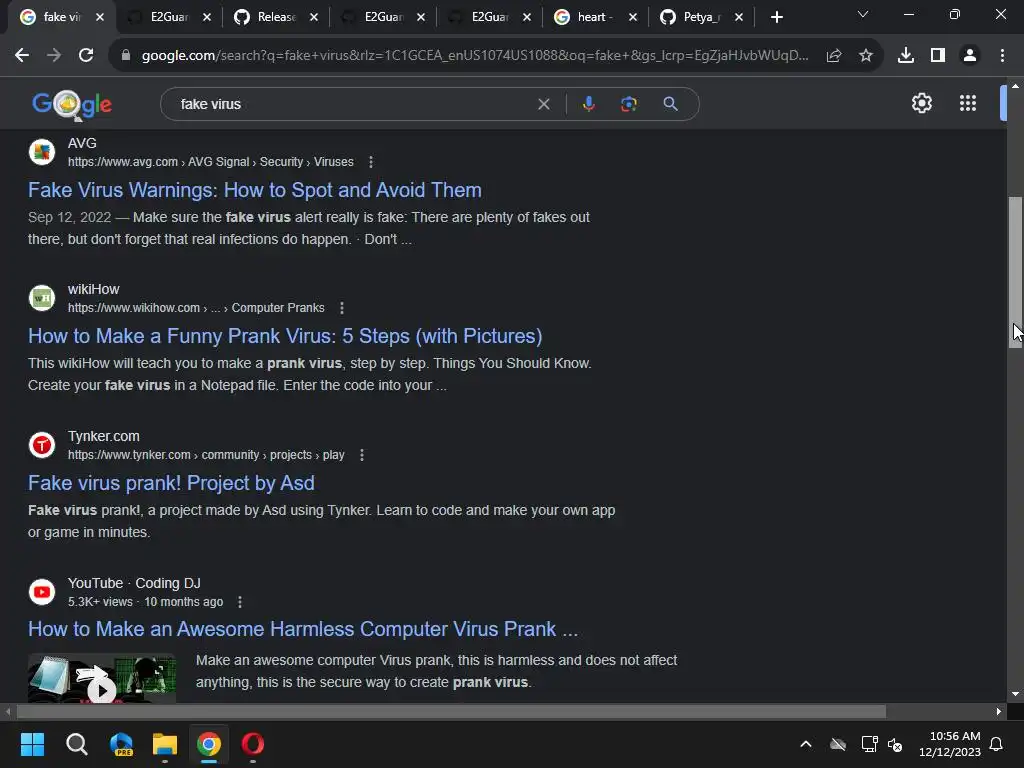The width and height of the screenshot is (1024, 768).
Task: Open more options for YouTube result
Action: tap(240, 601)
